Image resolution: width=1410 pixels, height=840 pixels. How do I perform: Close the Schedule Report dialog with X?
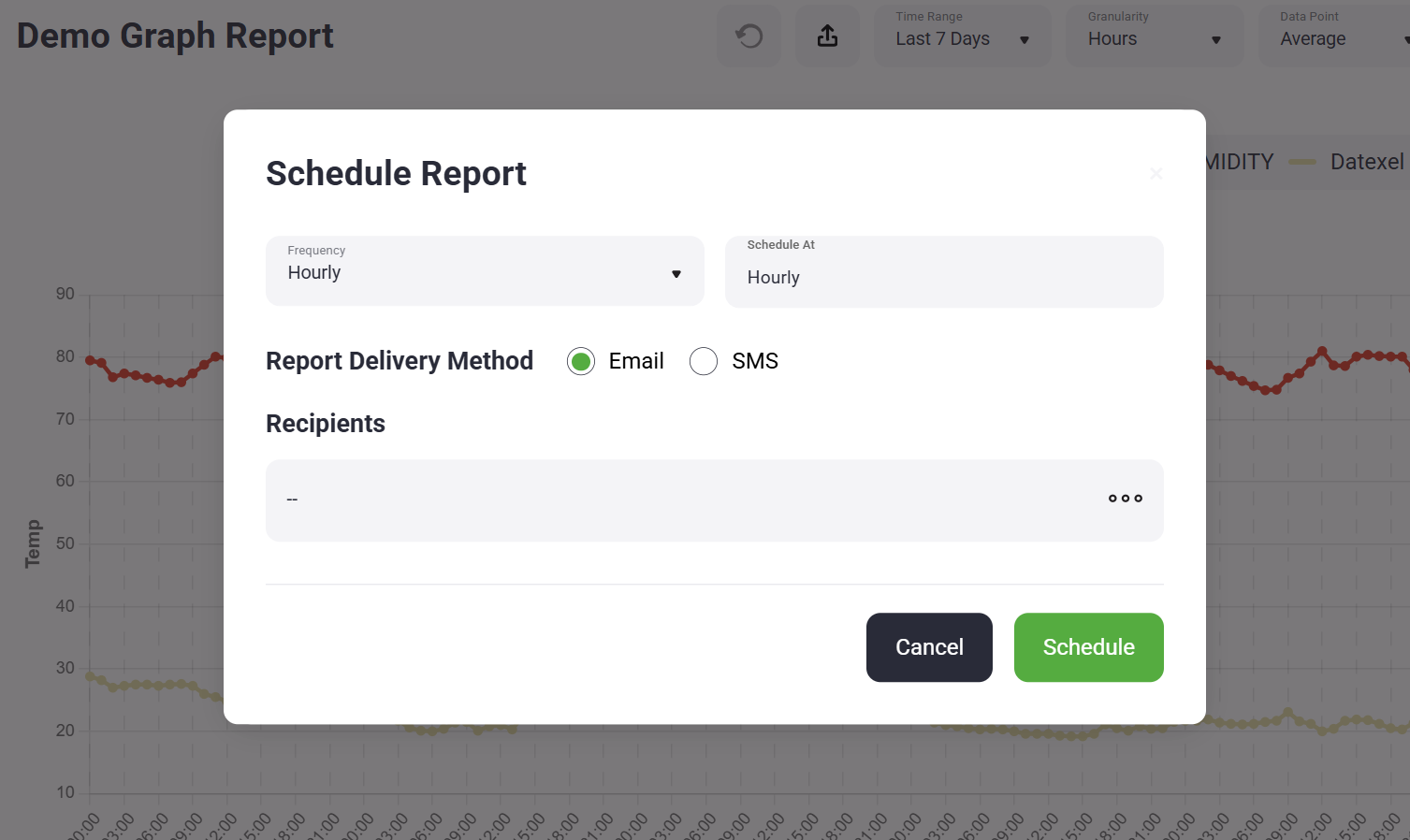tap(1156, 173)
